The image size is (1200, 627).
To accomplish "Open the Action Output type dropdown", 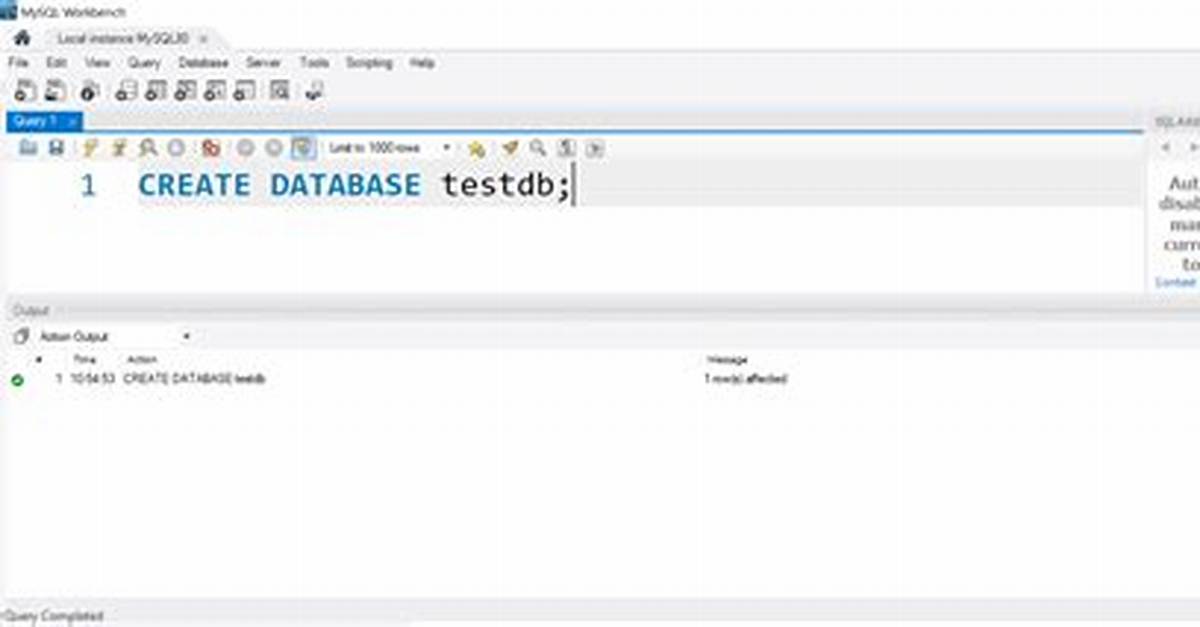I will tap(115, 337).
